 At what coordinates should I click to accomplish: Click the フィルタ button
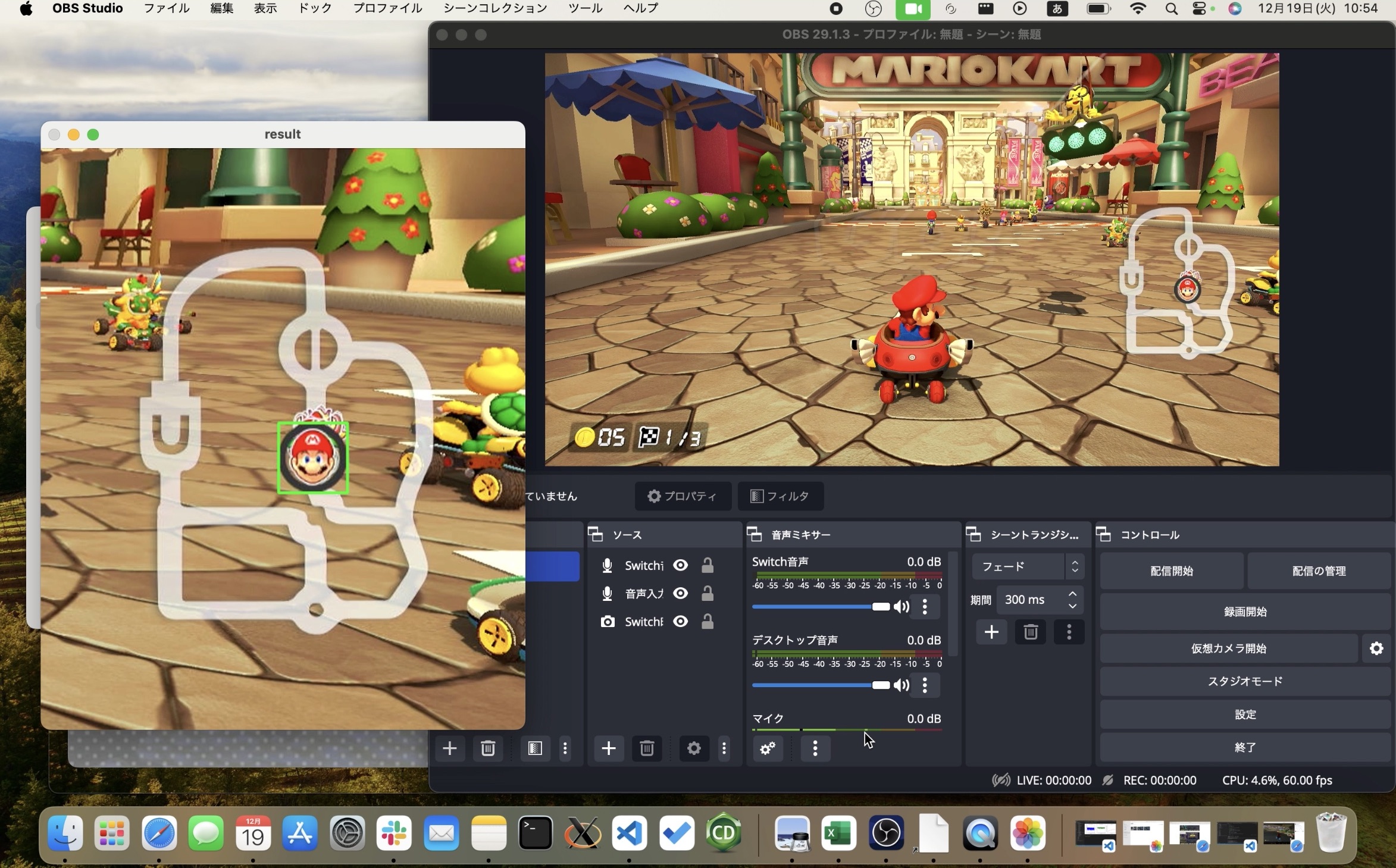(780, 496)
